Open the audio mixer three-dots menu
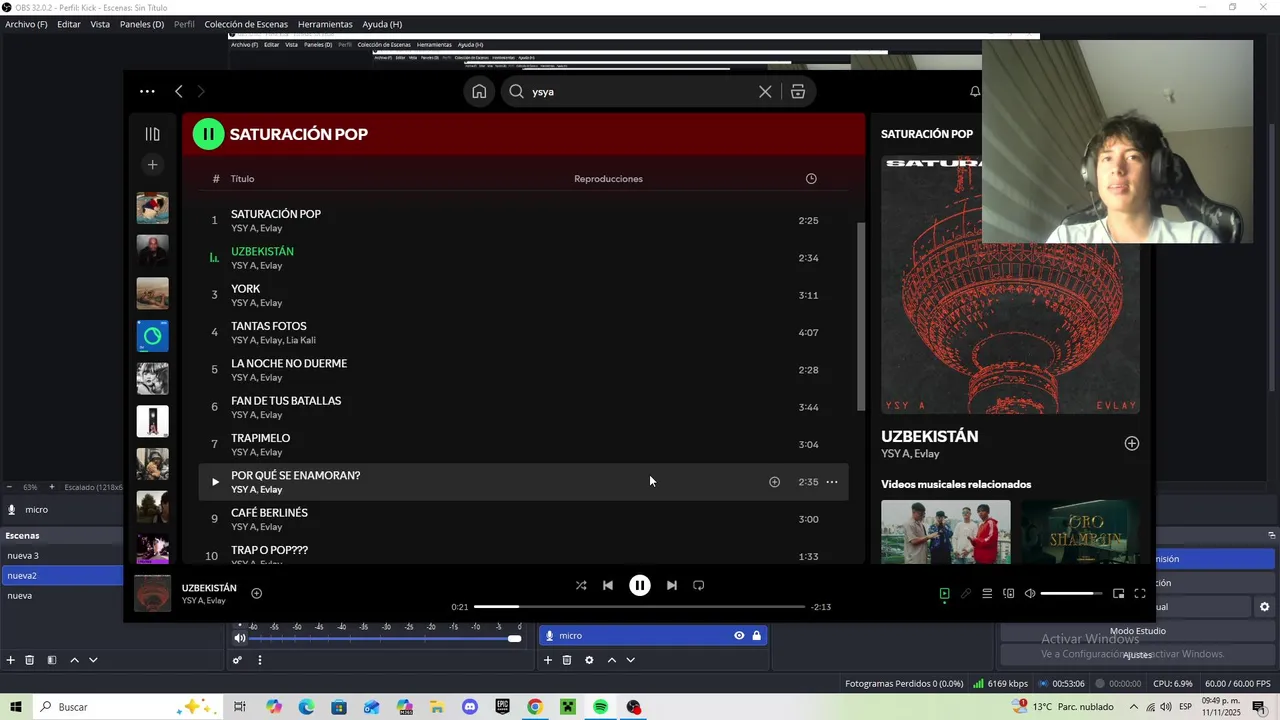The image size is (1280, 720). coord(260,660)
